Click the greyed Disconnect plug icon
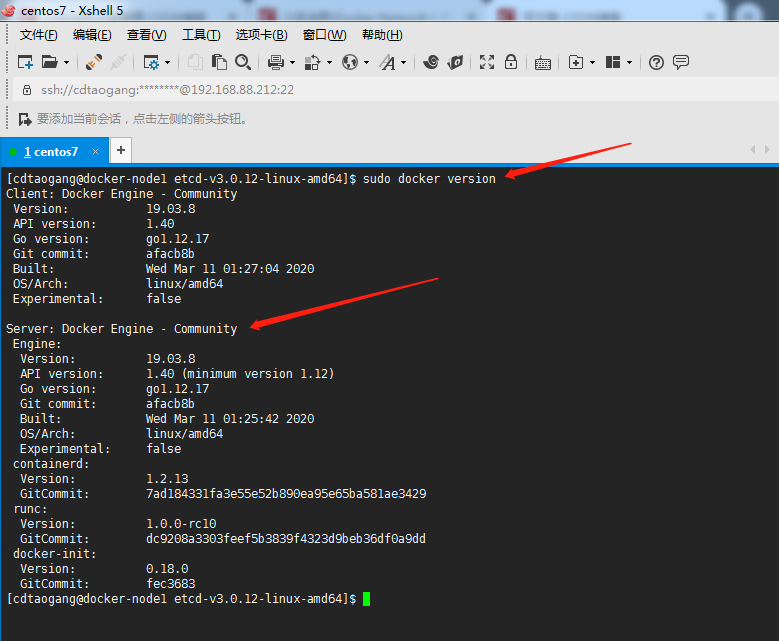Image resolution: width=779 pixels, height=641 pixels. [x=118, y=62]
